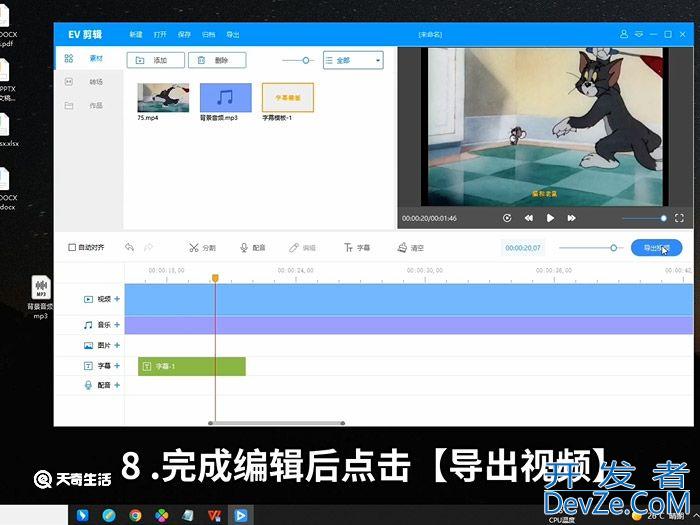Select the purple music clip on timeline

click(409, 325)
